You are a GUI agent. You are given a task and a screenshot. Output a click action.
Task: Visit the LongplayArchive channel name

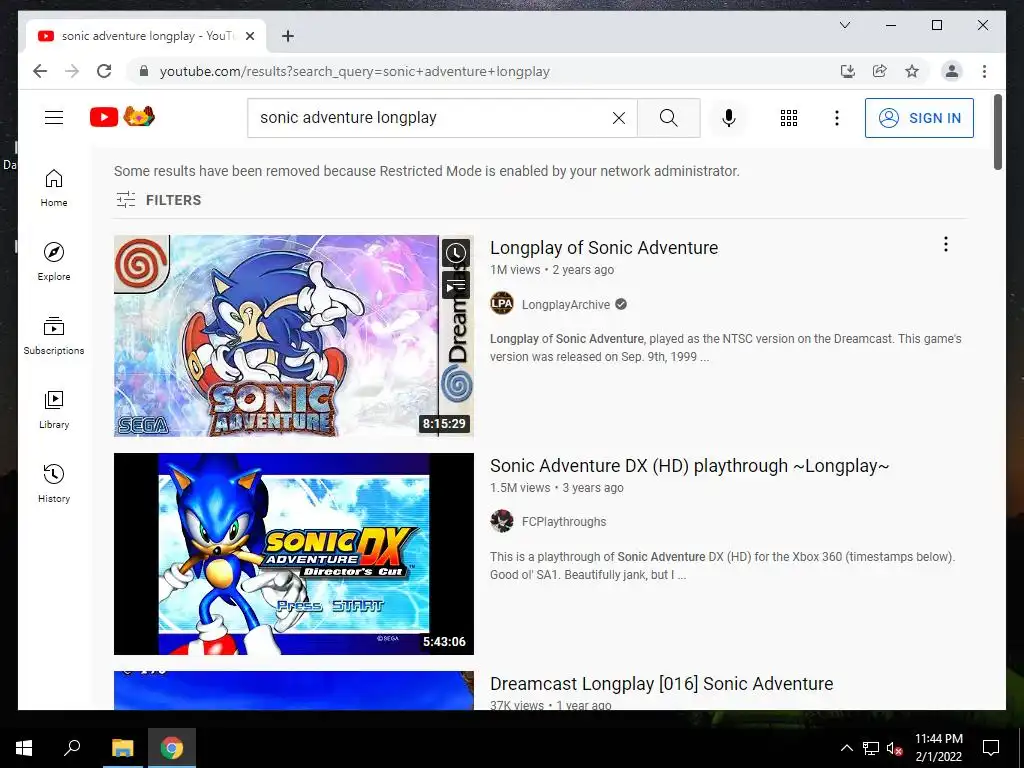coord(566,304)
